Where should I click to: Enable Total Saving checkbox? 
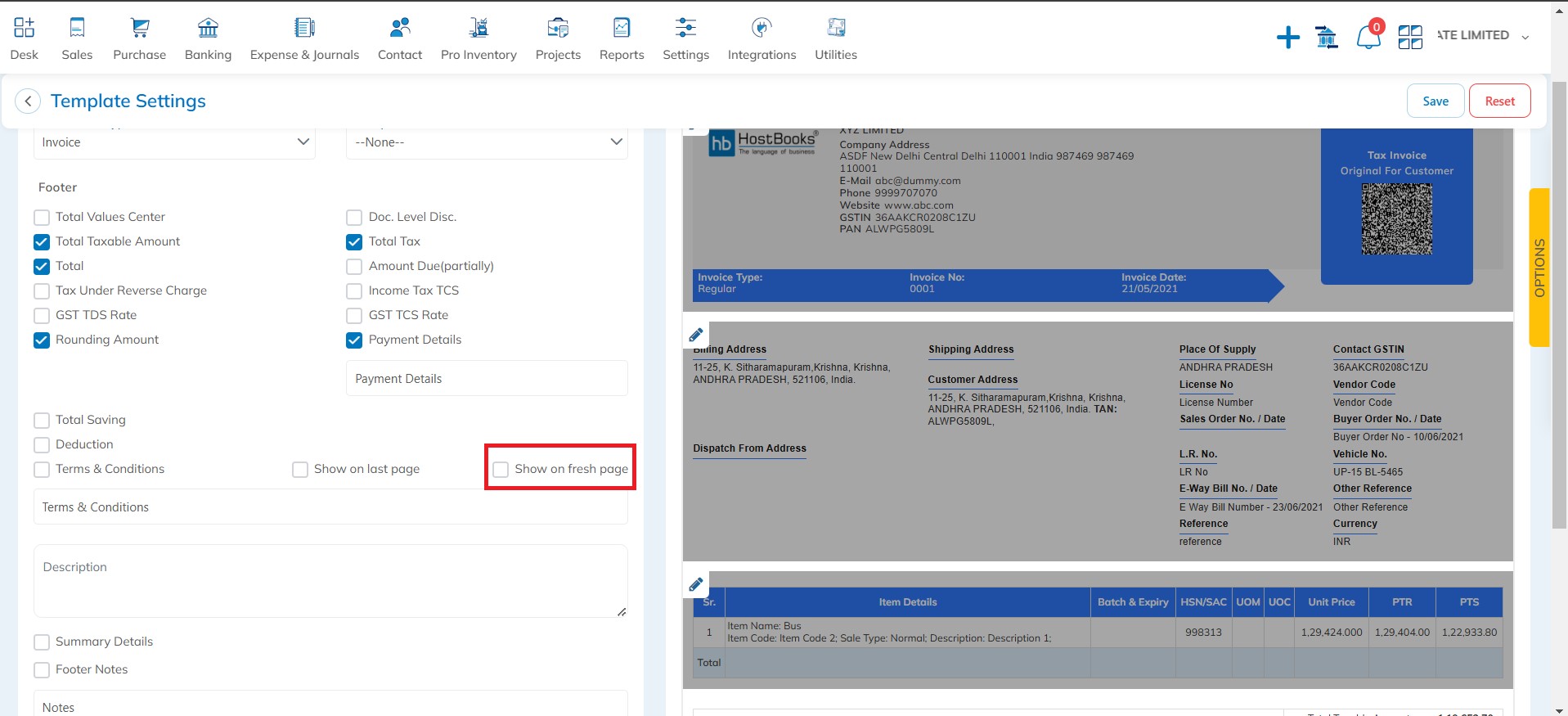42,421
